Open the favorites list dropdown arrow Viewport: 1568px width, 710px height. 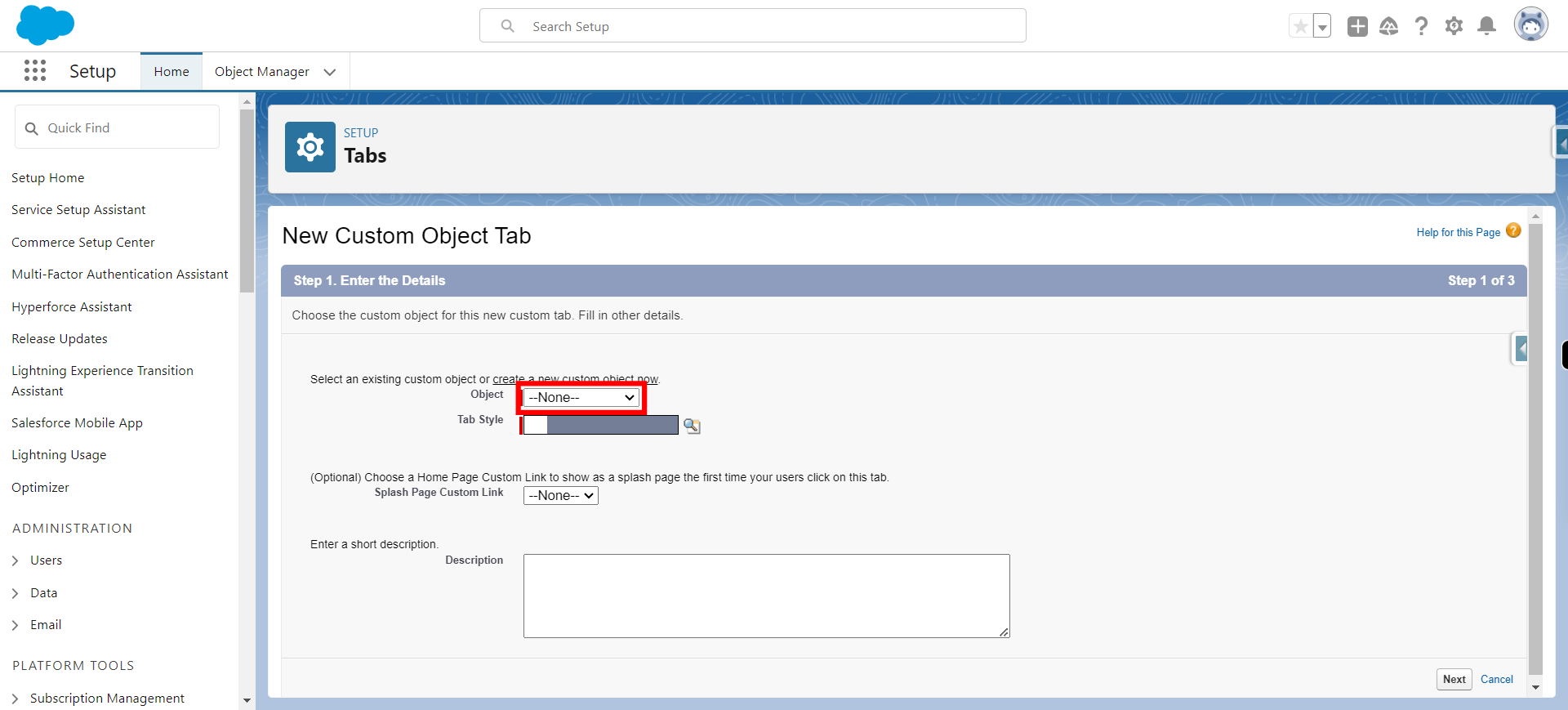[1322, 26]
